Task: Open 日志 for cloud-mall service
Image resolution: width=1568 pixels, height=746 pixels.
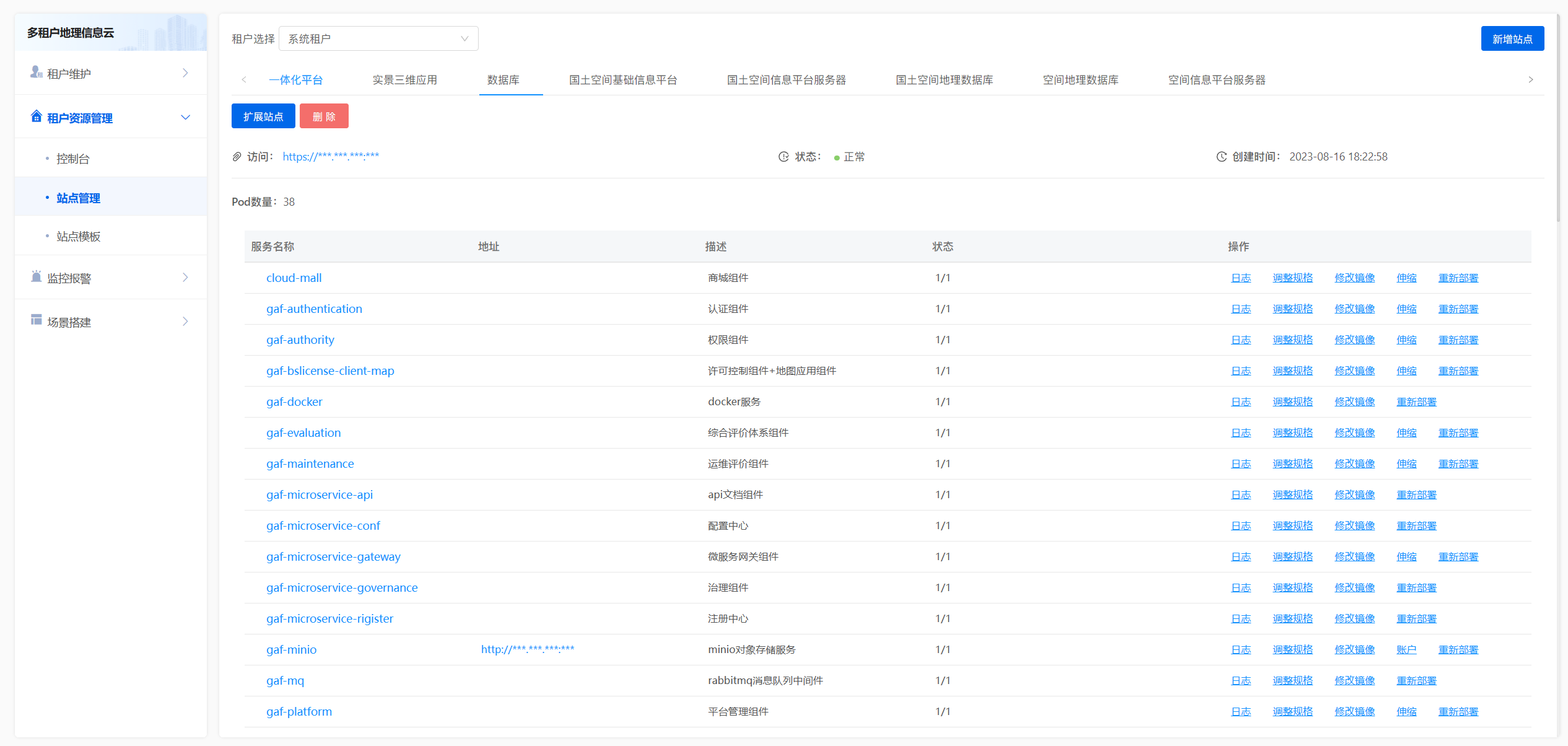Action: coord(1240,278)
